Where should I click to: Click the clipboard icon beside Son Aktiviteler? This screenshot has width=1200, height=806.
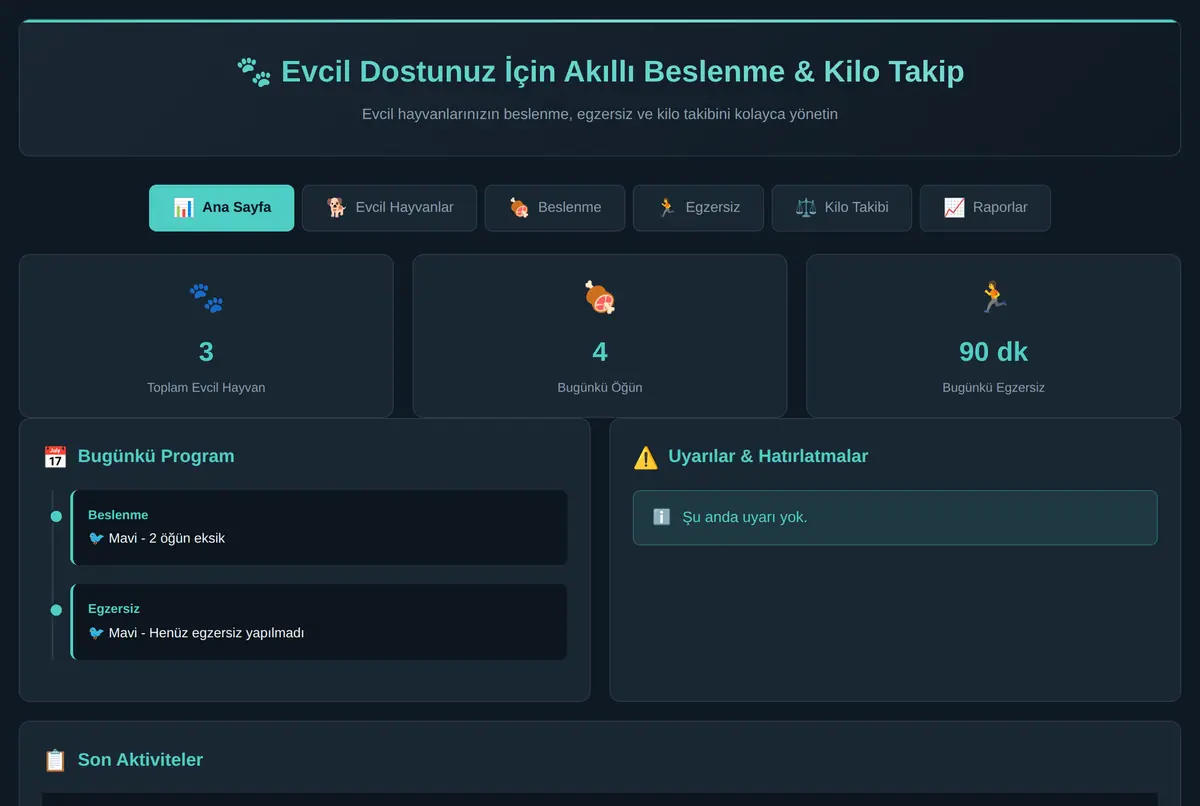(x=55, y=760)
